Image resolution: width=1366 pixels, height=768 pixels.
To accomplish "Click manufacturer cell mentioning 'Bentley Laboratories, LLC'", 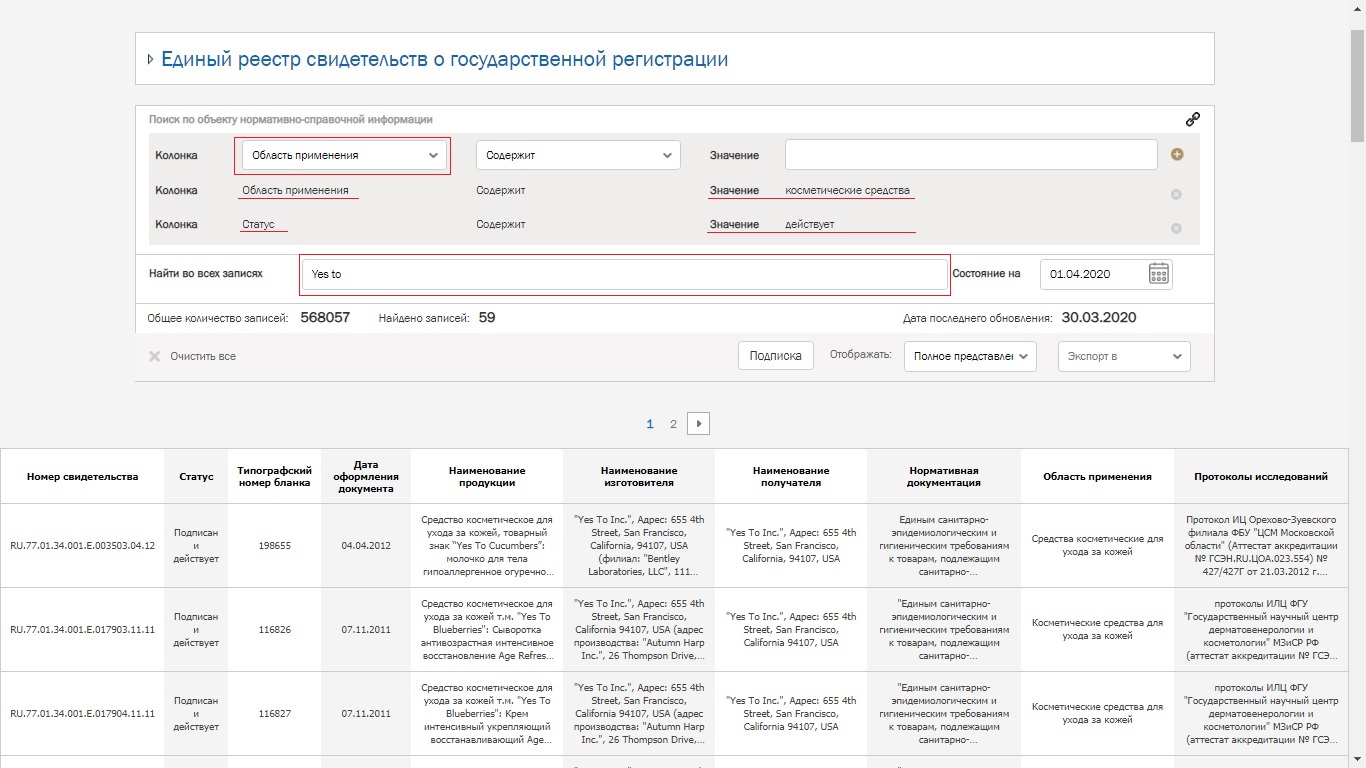I will tap(639, 546).
